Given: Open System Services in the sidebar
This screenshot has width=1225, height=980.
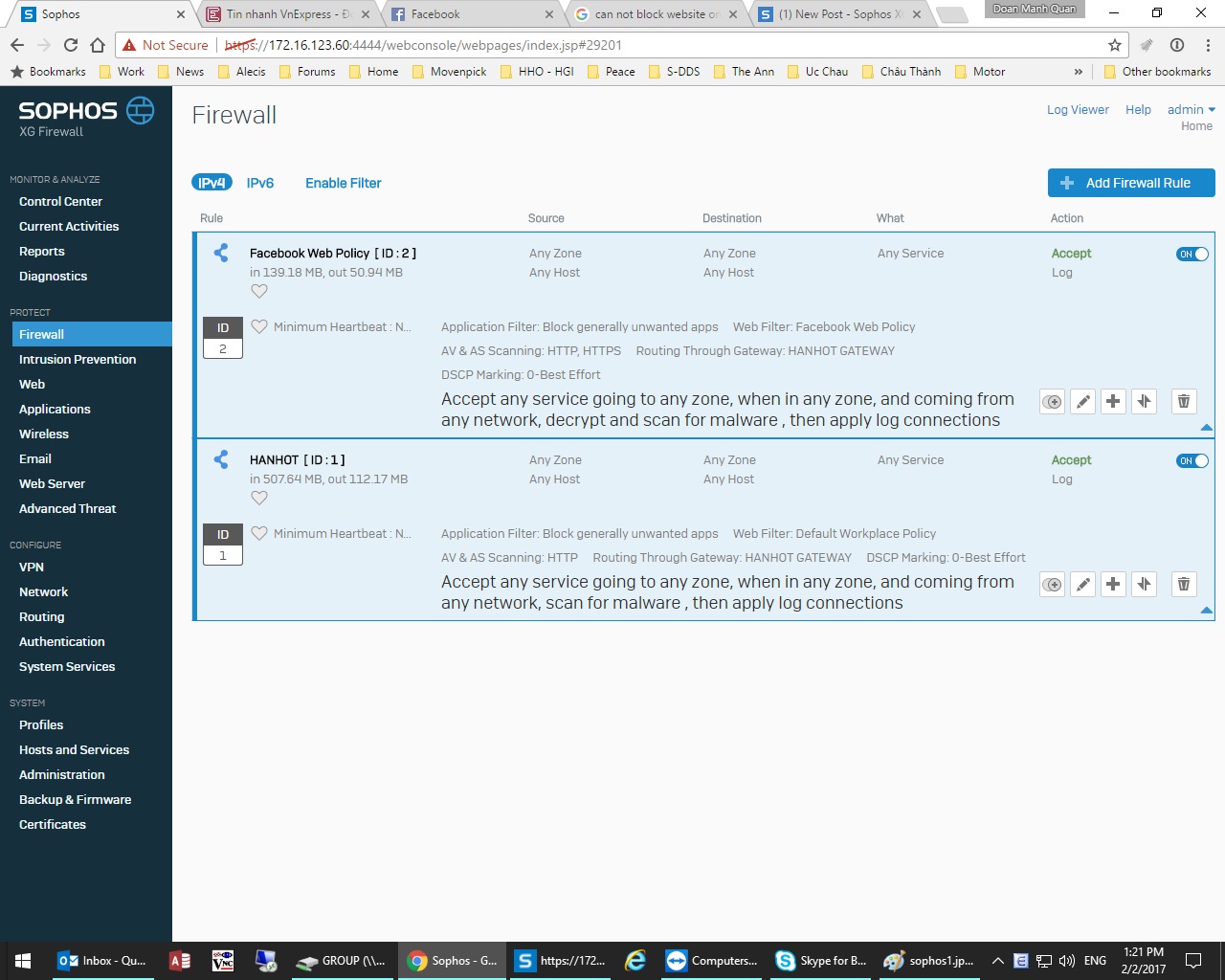Looking at the screenshot, I should [67, 667].
